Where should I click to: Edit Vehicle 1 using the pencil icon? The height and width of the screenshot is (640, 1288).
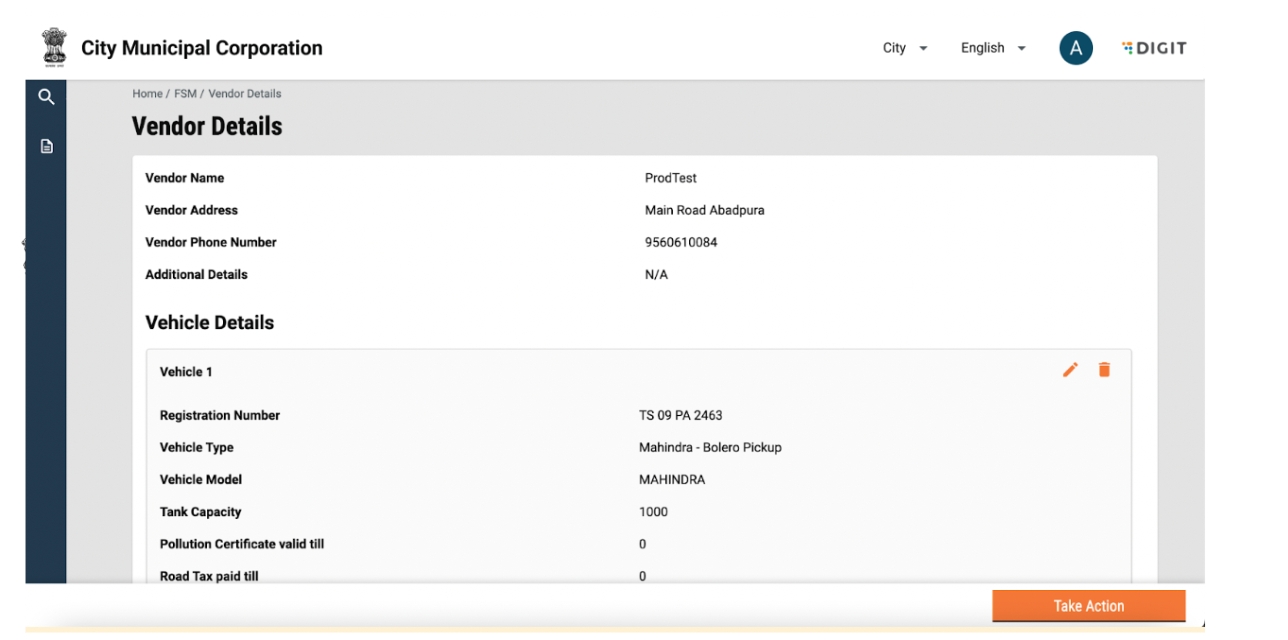point(1070,370)
